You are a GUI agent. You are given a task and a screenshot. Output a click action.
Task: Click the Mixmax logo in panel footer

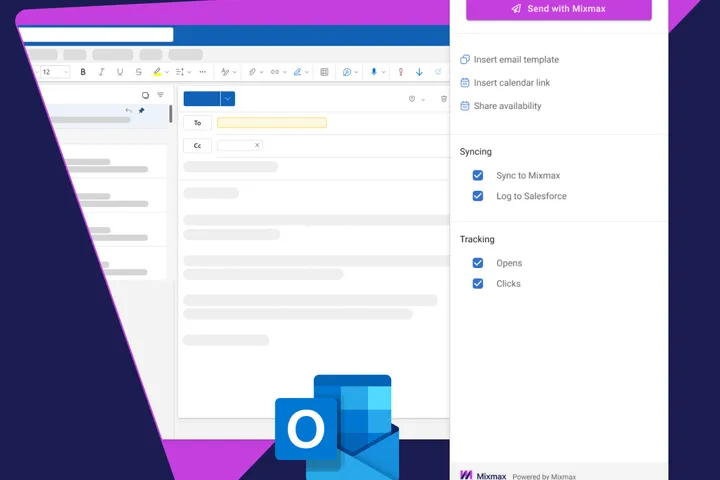coord(466,475)
